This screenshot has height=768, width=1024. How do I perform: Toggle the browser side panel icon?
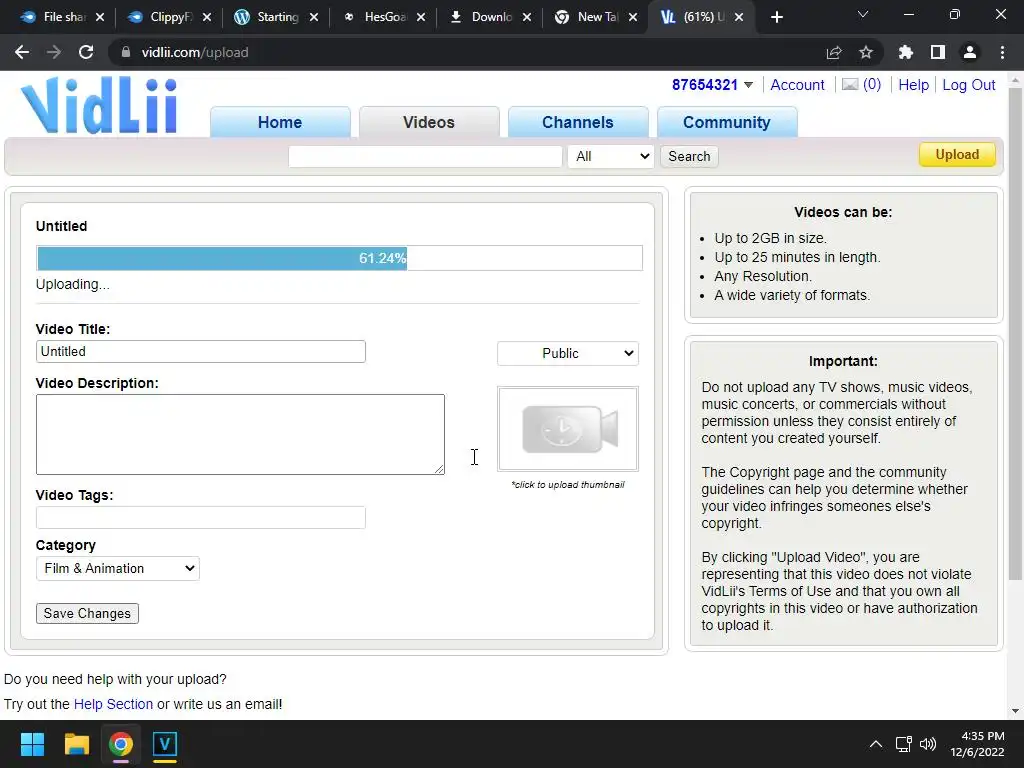pos(938,52)
